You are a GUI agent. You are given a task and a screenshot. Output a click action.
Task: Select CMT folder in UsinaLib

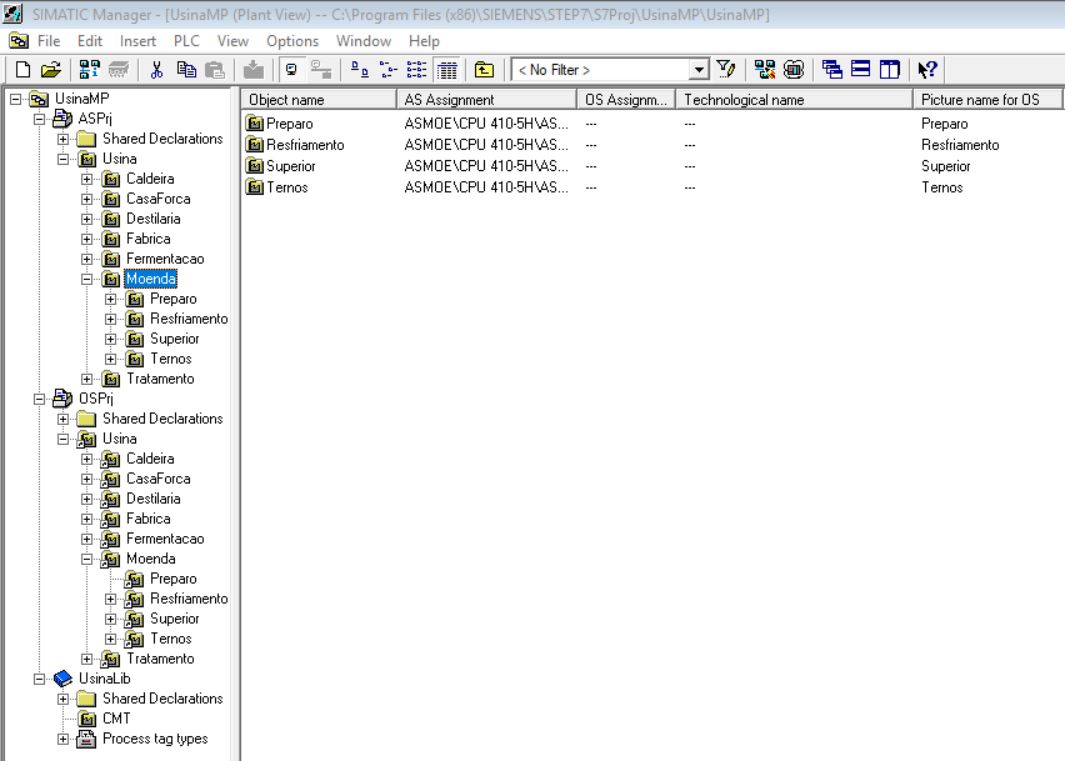[x=116, y=719]
